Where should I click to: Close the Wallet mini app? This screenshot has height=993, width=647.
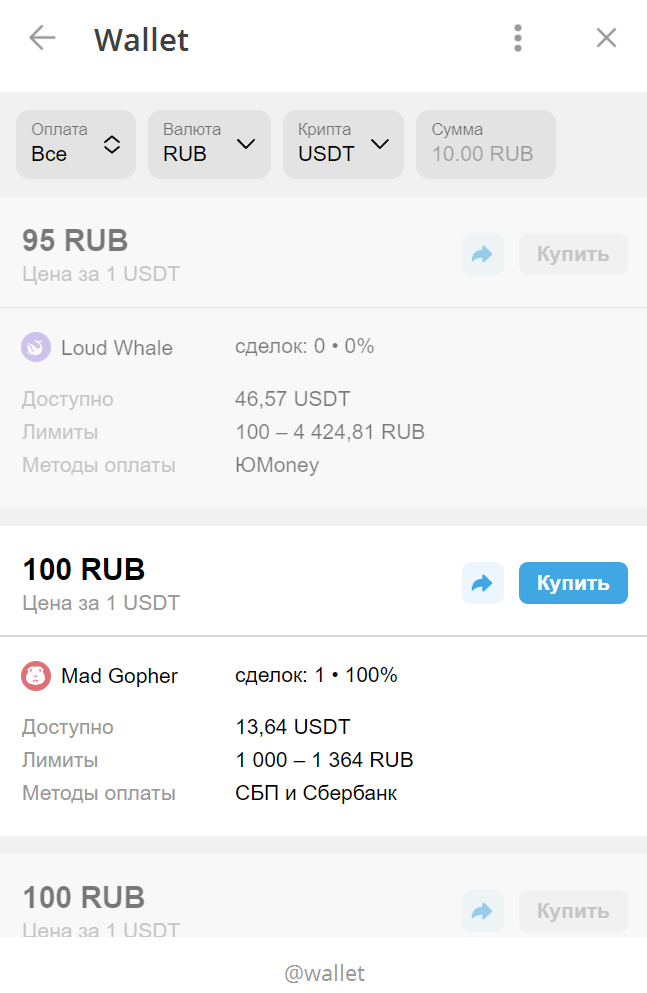coord(606,38)
